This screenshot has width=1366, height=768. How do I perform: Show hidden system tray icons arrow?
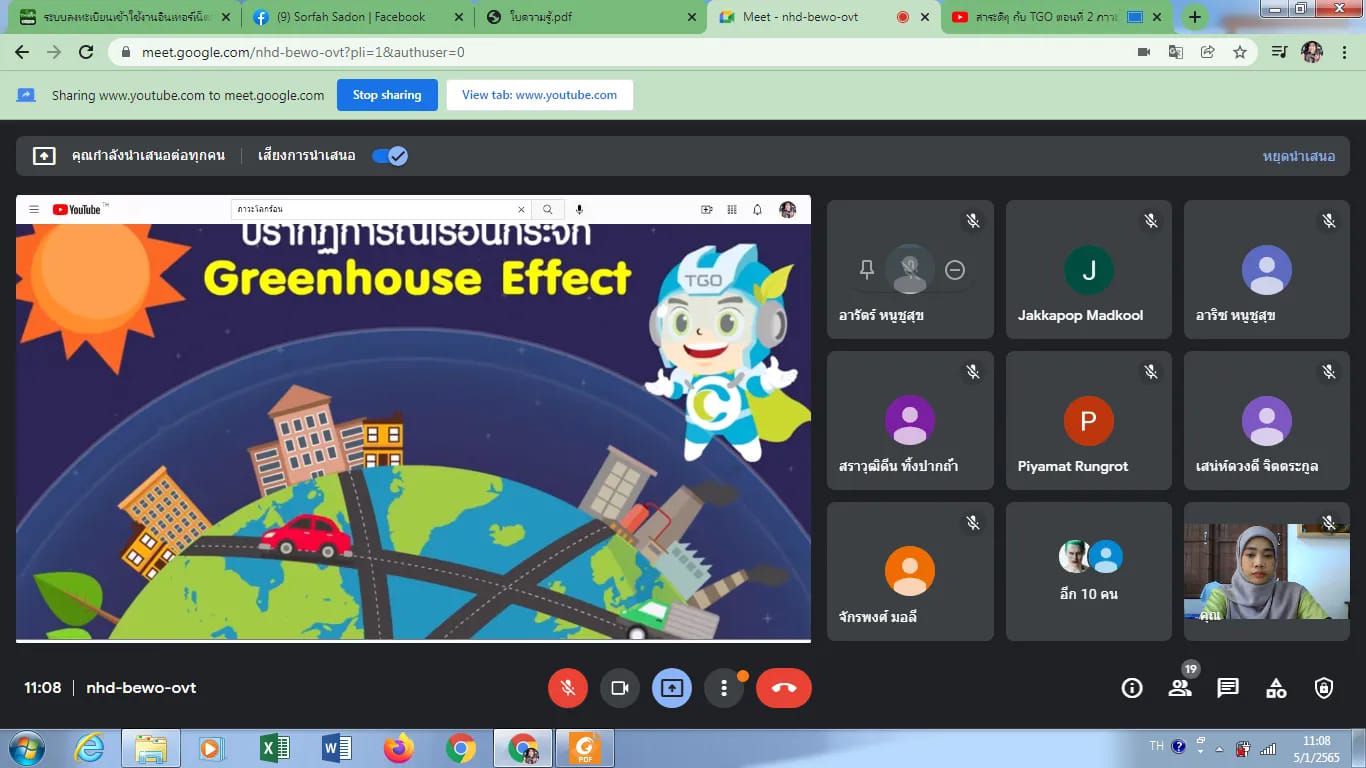coord(1218,748)
